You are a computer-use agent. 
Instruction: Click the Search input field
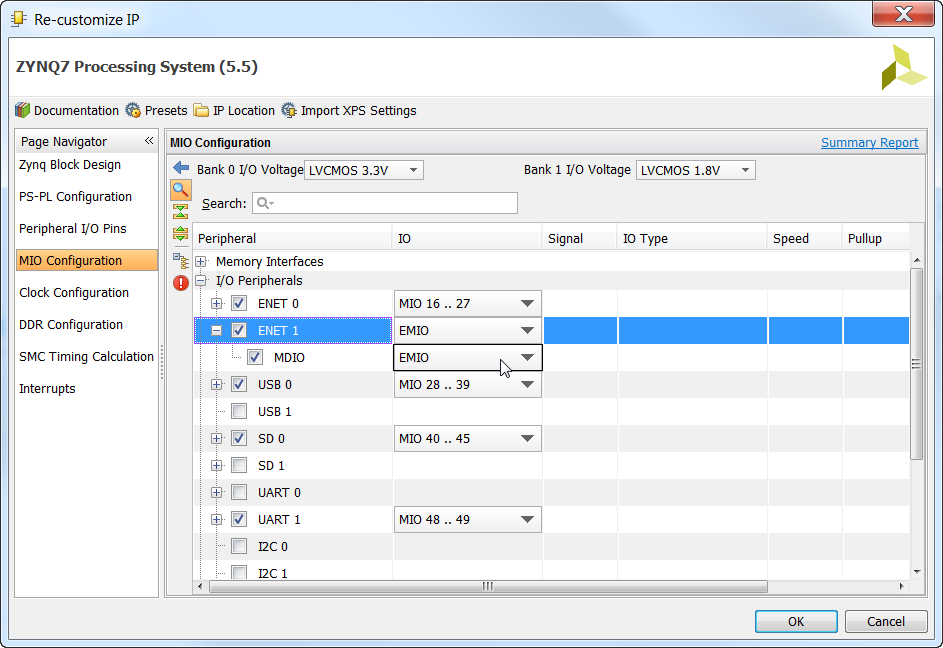click(385, 203)
